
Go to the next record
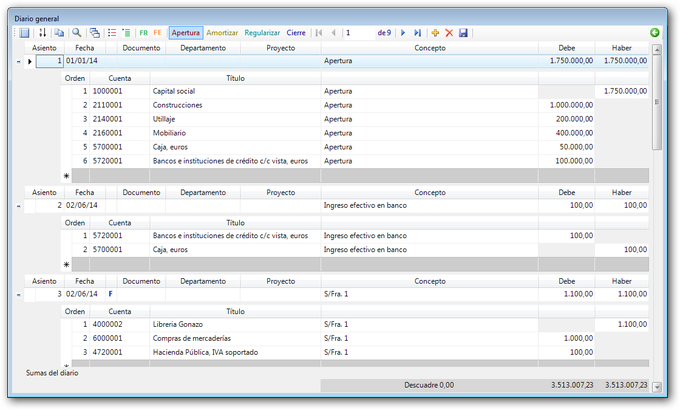[x=403, y=33]
